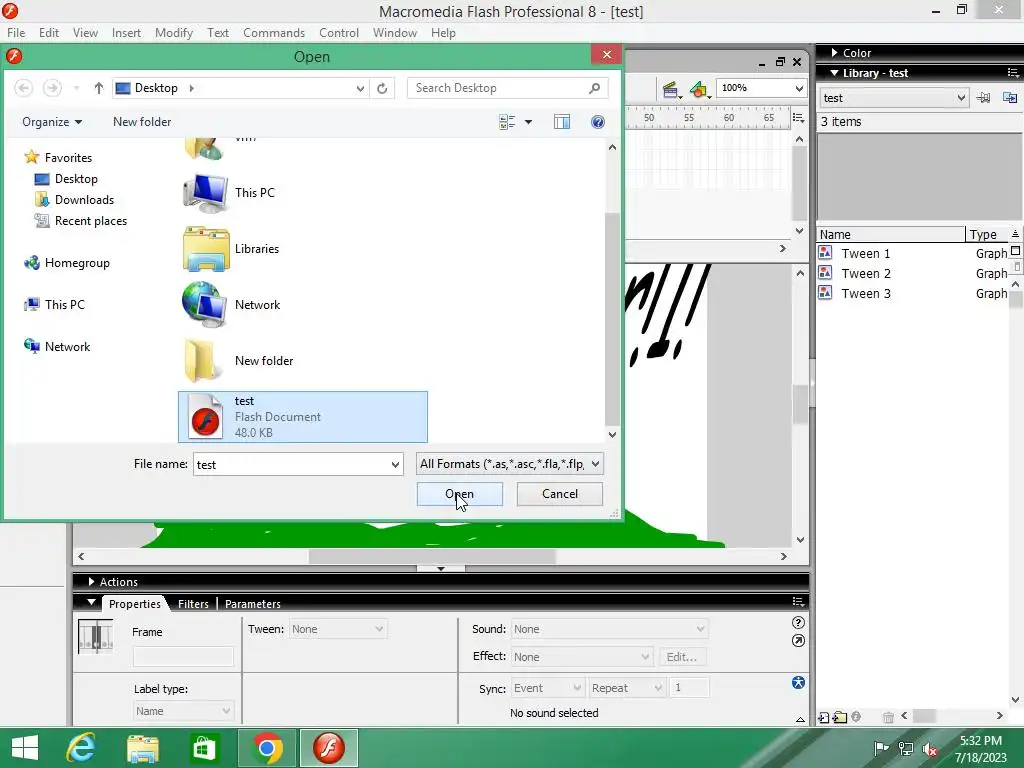Click accessibility icon in Properties panel

tap(798, 682)
